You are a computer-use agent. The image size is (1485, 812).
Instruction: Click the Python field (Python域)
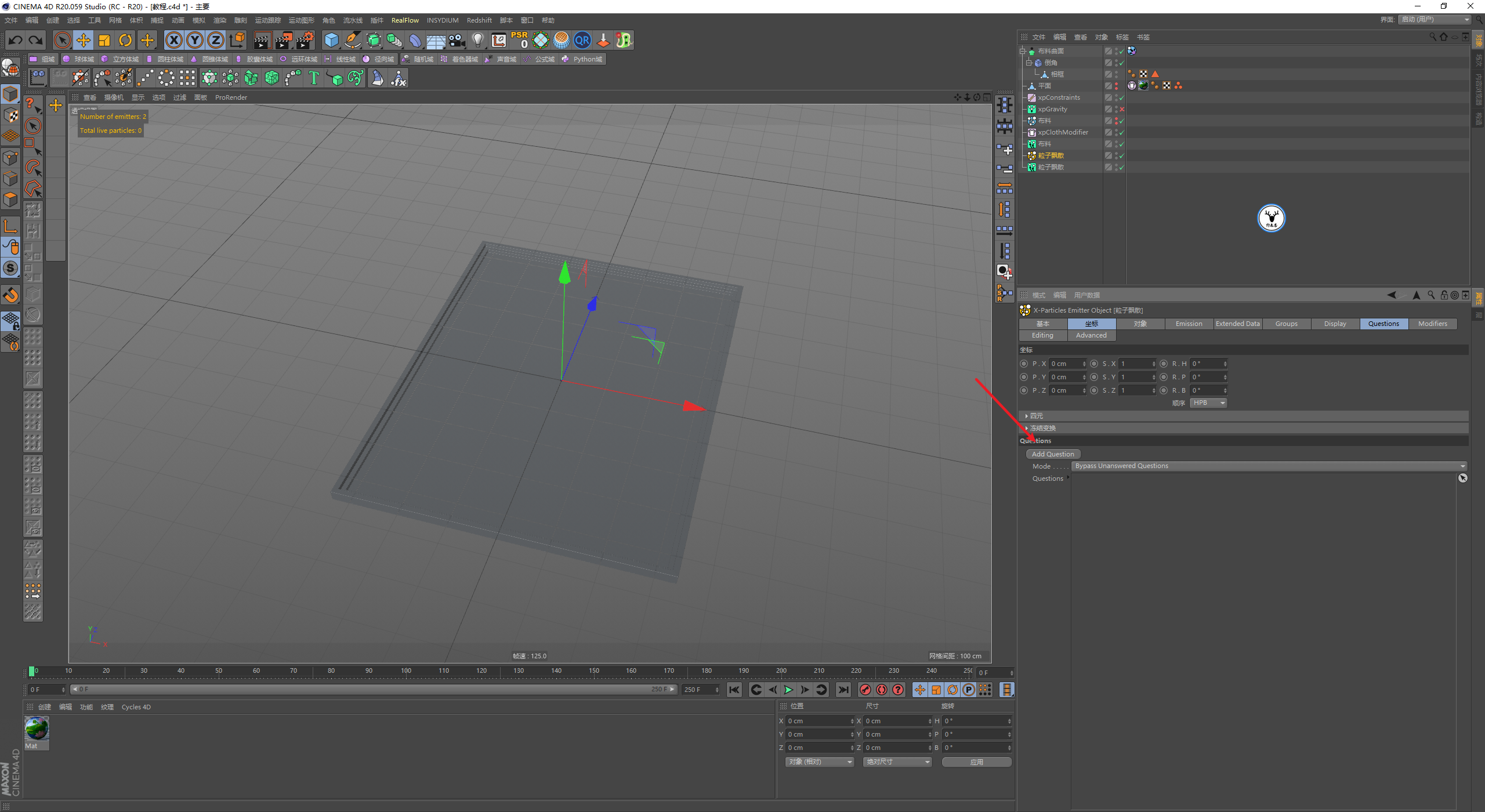(x=582, y=59)
